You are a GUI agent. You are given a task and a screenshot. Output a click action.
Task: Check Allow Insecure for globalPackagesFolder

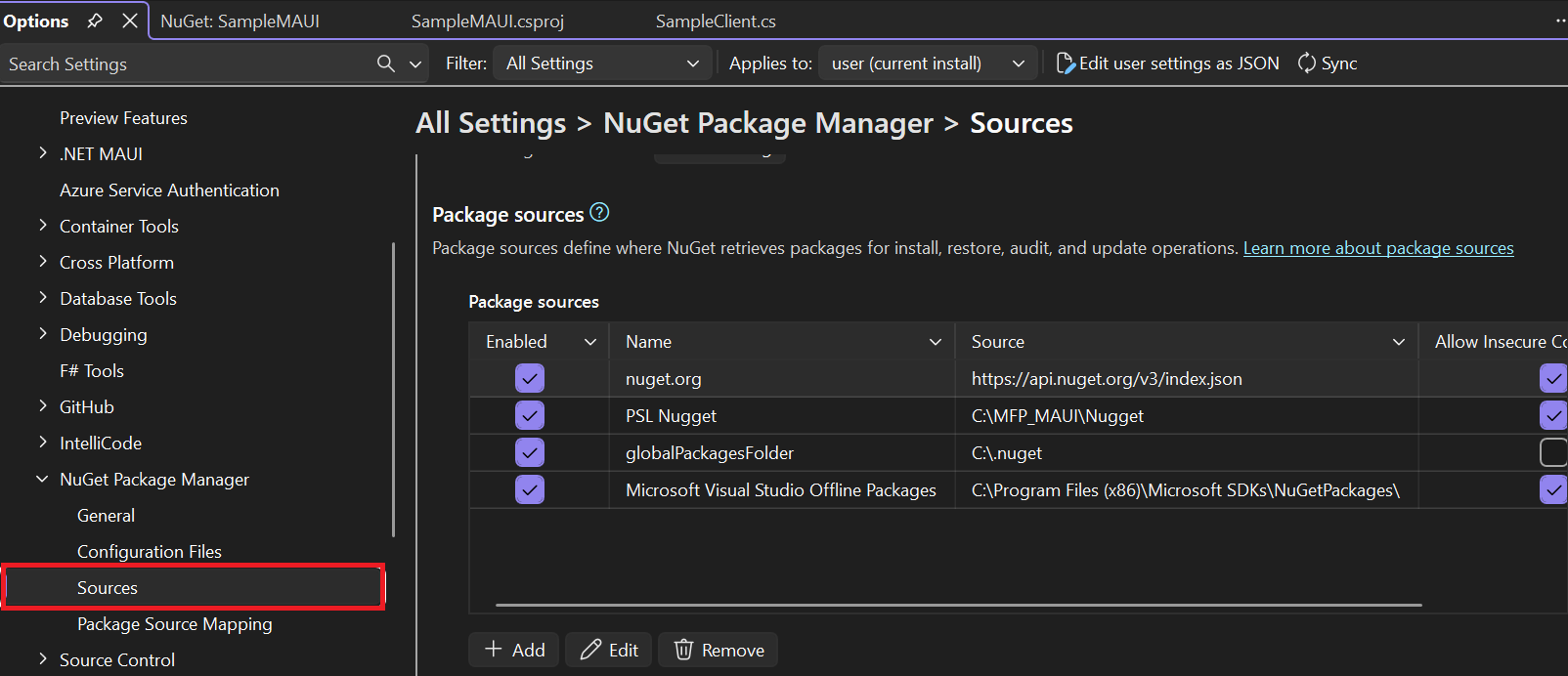point(1553,452)
